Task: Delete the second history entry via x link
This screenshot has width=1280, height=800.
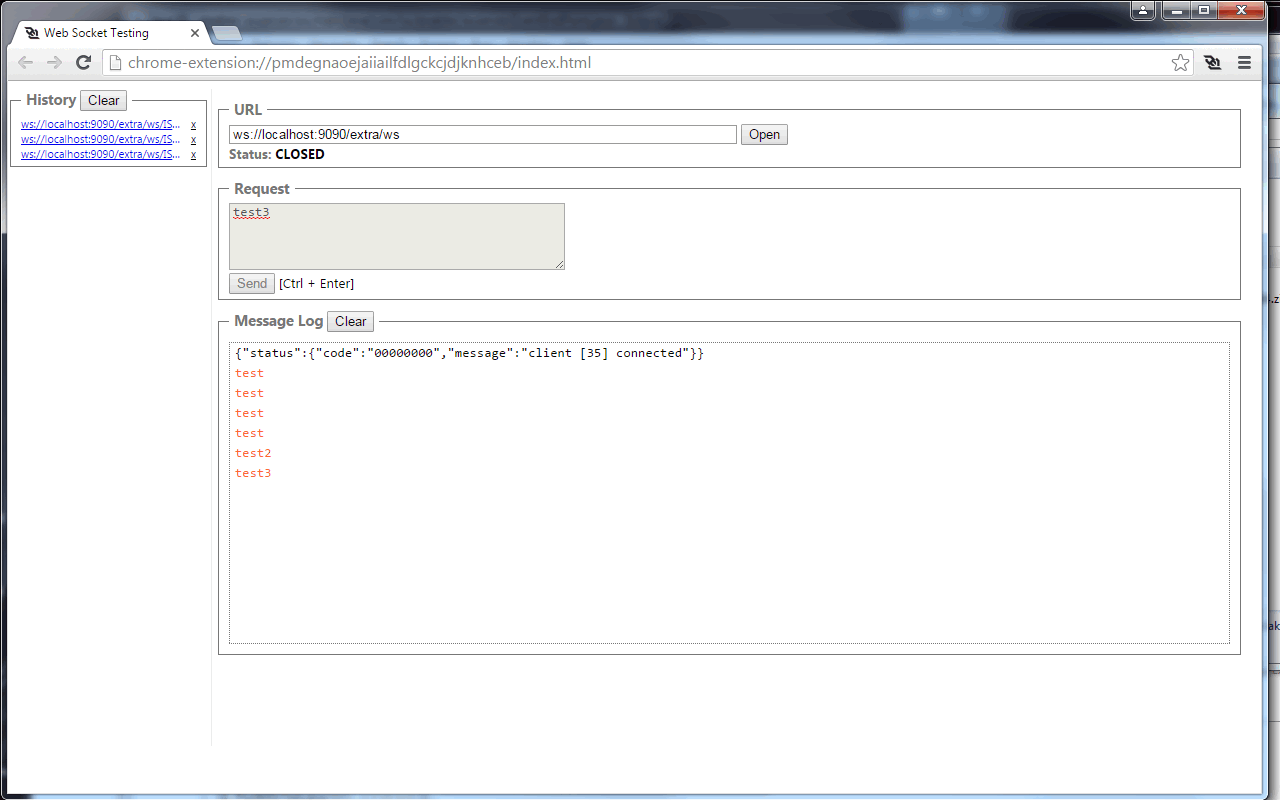Action: tap(192, 139)
